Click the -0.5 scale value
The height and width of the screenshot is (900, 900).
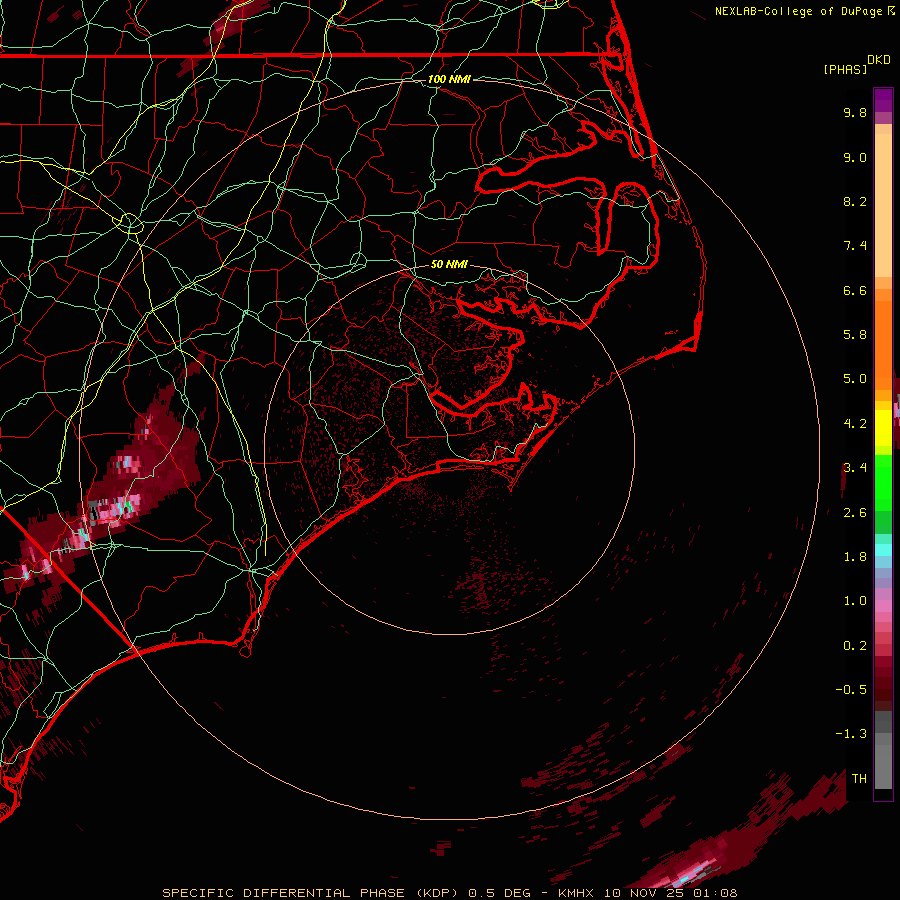[851, 690]
